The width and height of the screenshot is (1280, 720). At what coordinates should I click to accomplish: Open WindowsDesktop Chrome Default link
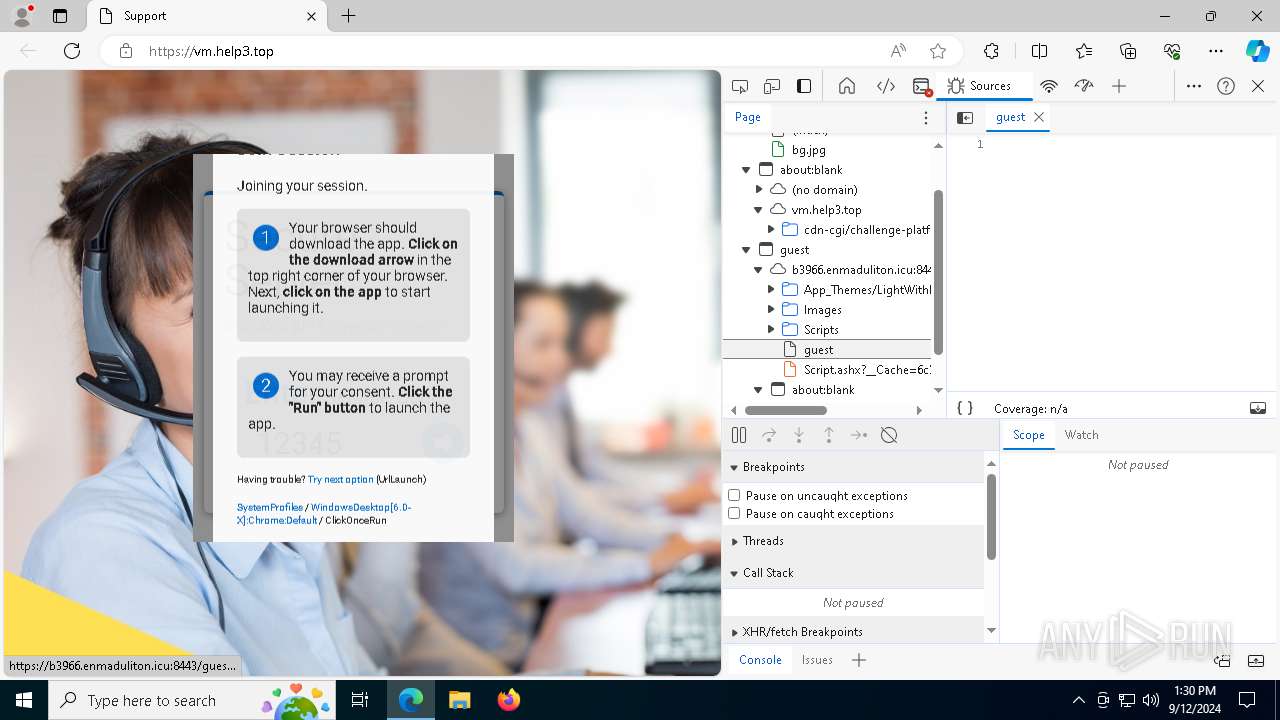tap(324, 514)
